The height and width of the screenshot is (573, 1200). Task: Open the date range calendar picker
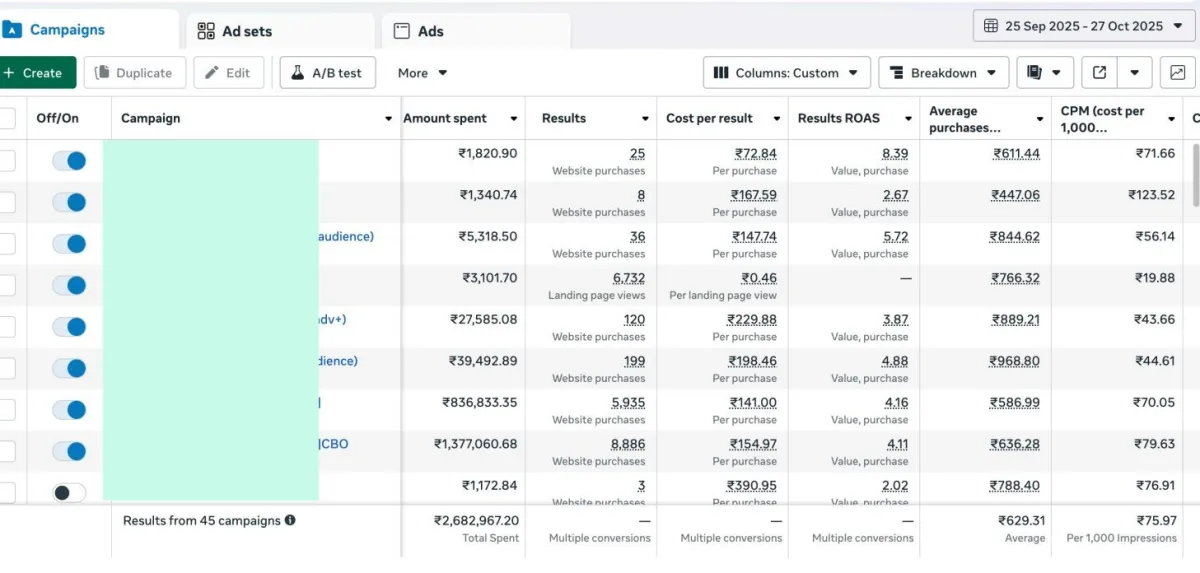[1083, 26]
